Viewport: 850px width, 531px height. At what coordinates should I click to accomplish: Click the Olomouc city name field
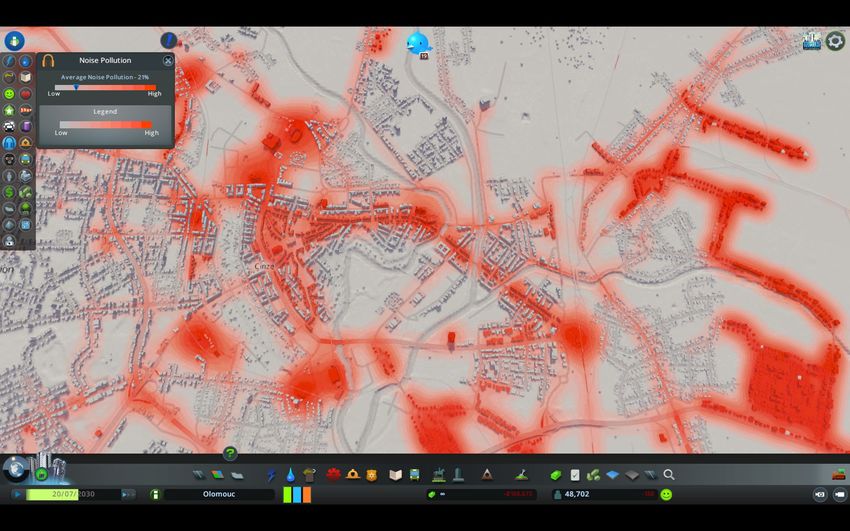click(x=219, y=494)
